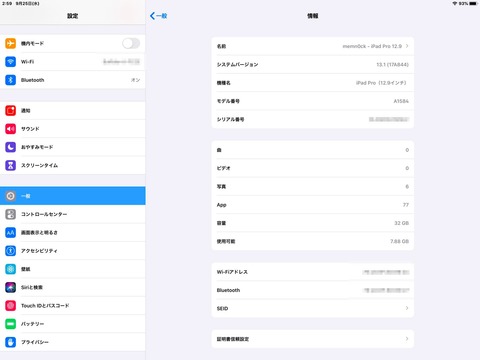Tap the Touch ID fingerprint icon
The image size is (480, 360).
click(10, 306)
